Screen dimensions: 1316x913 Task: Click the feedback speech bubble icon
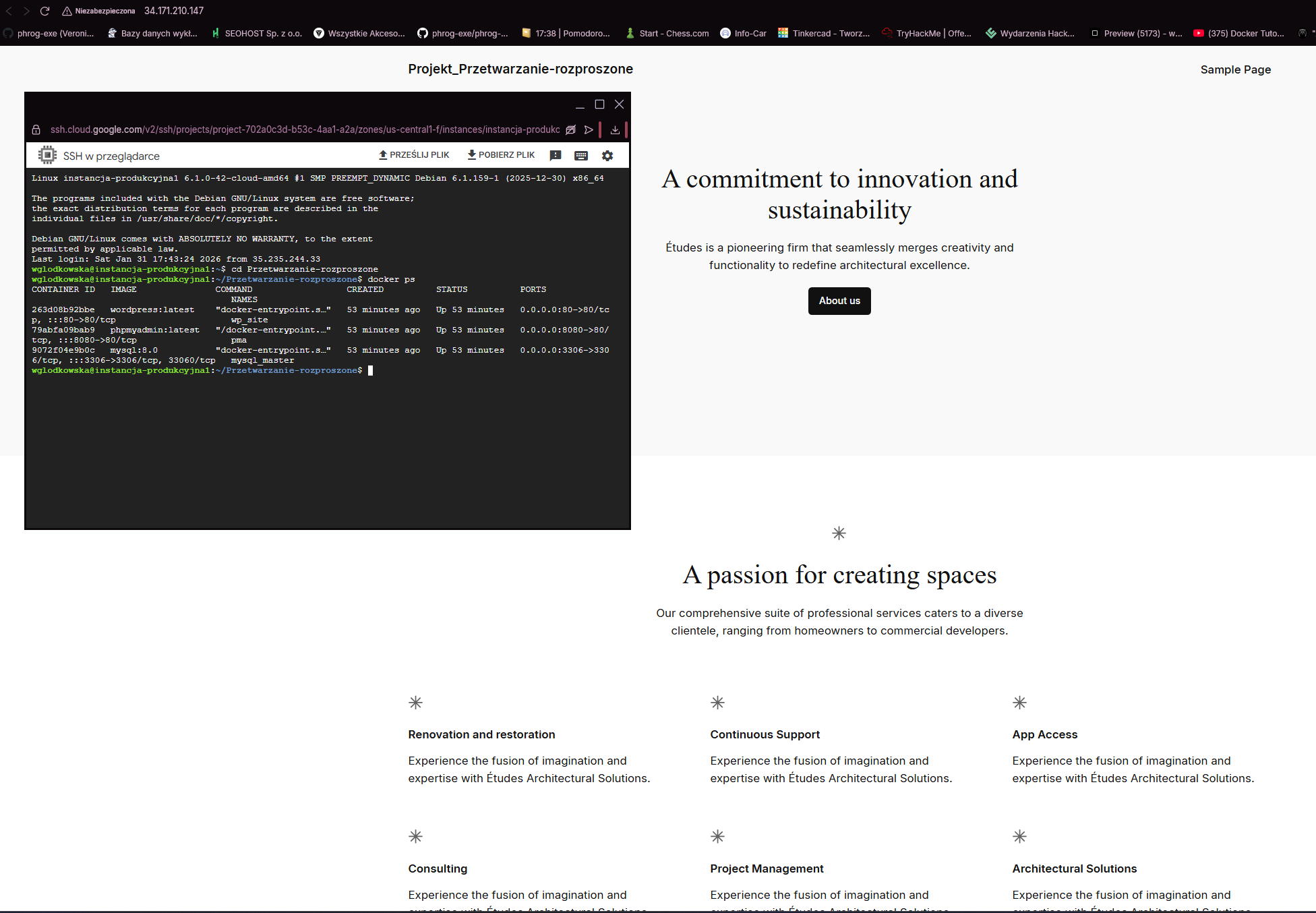point(556,156)
